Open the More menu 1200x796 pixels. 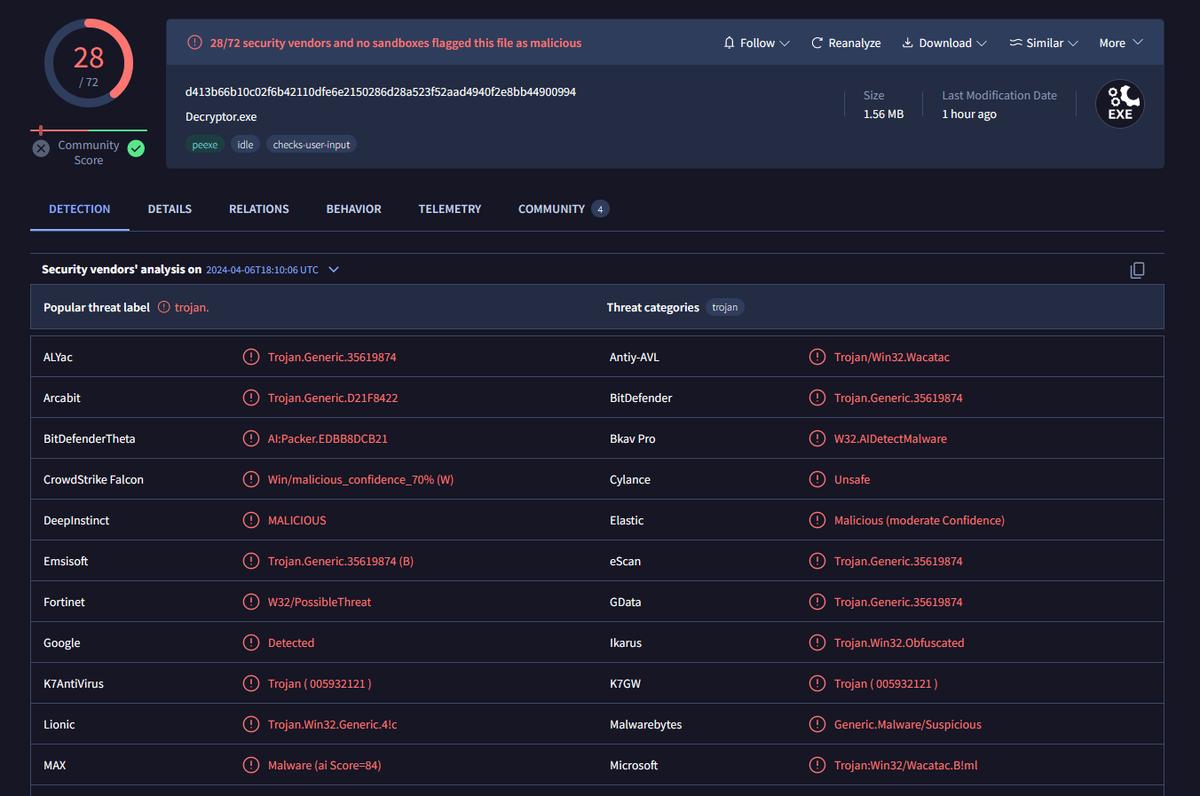click(x=1121, y=43)
